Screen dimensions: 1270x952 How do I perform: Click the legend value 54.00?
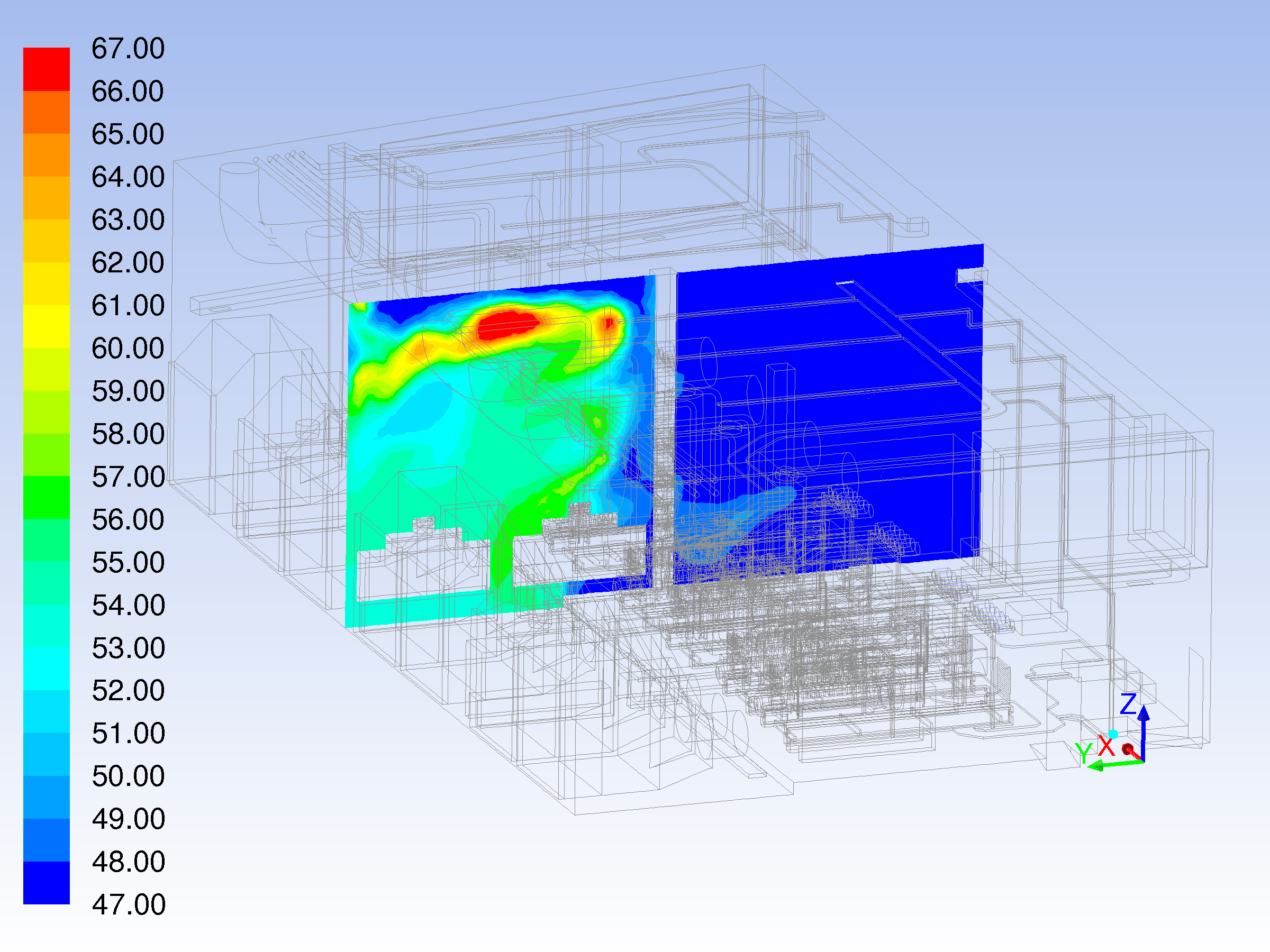coord(128,606)
